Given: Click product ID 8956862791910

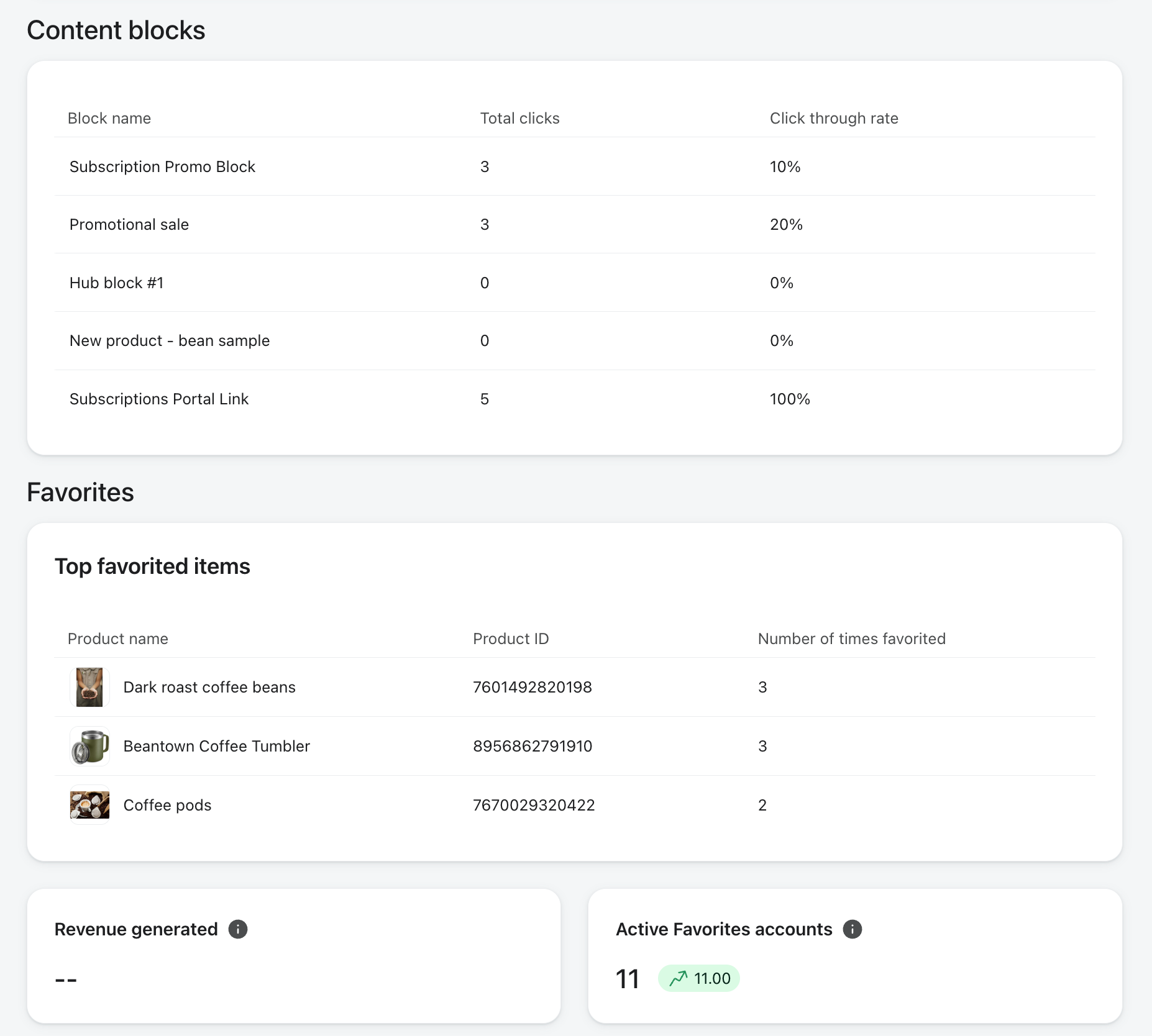Looking at the screenshot, I should pos(533,746).
